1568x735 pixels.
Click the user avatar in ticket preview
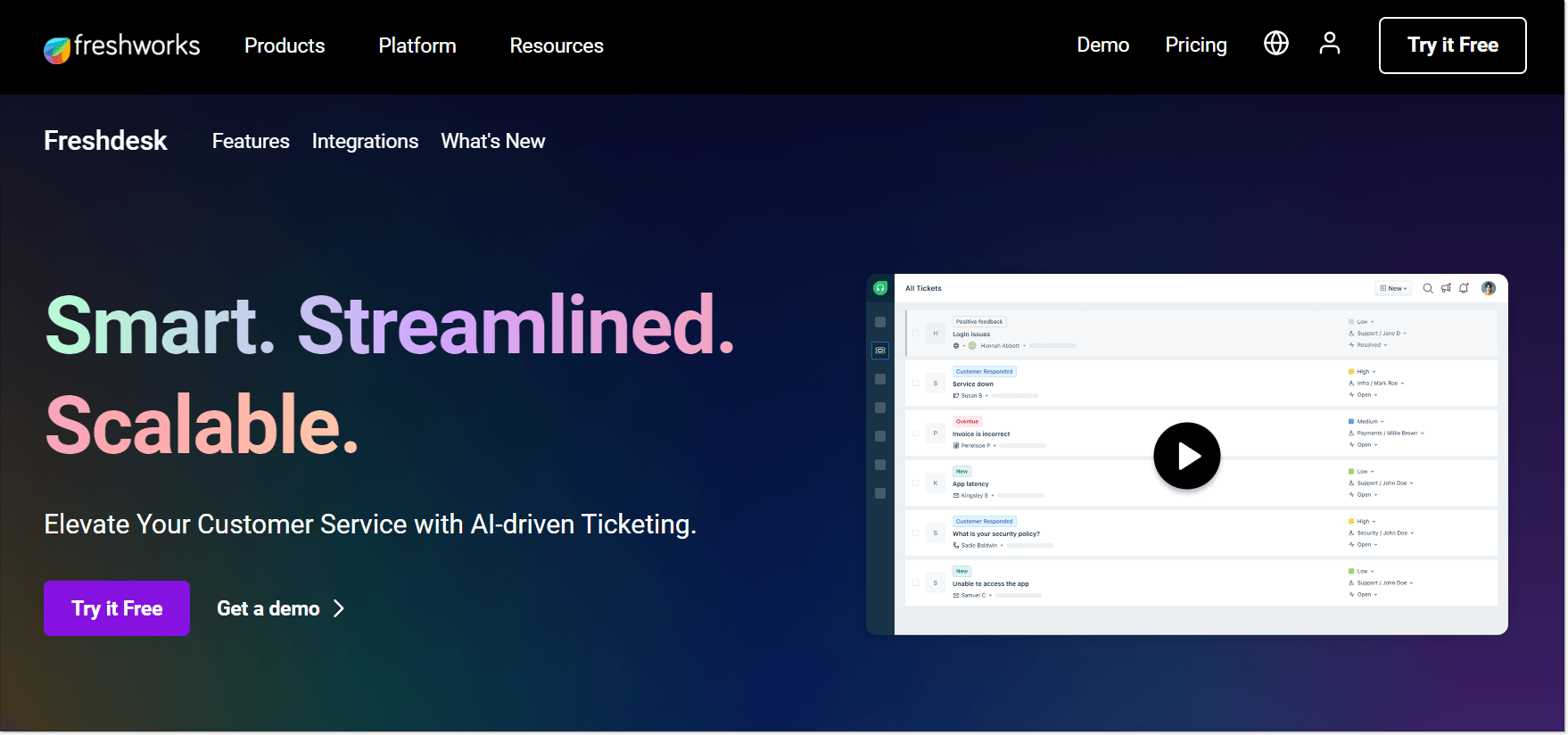coord(1488,288)
